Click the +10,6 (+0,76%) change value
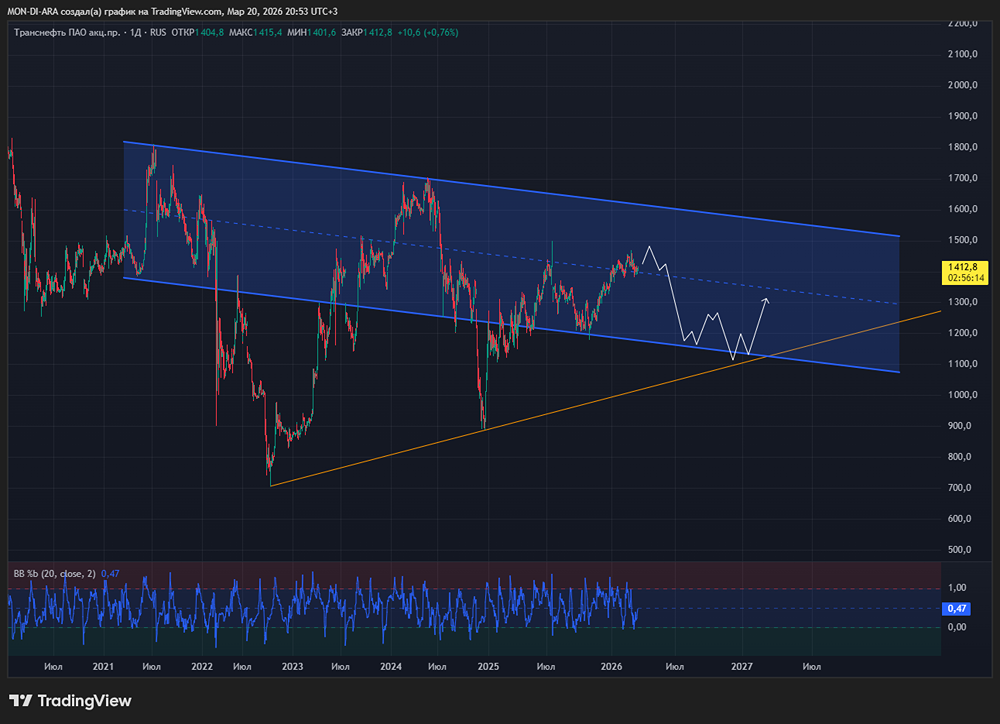Screen dimensions: 1000x724 point(427,33)
